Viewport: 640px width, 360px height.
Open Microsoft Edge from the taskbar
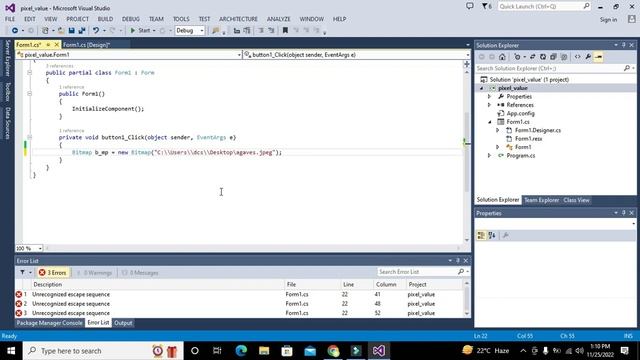[241, 351]
